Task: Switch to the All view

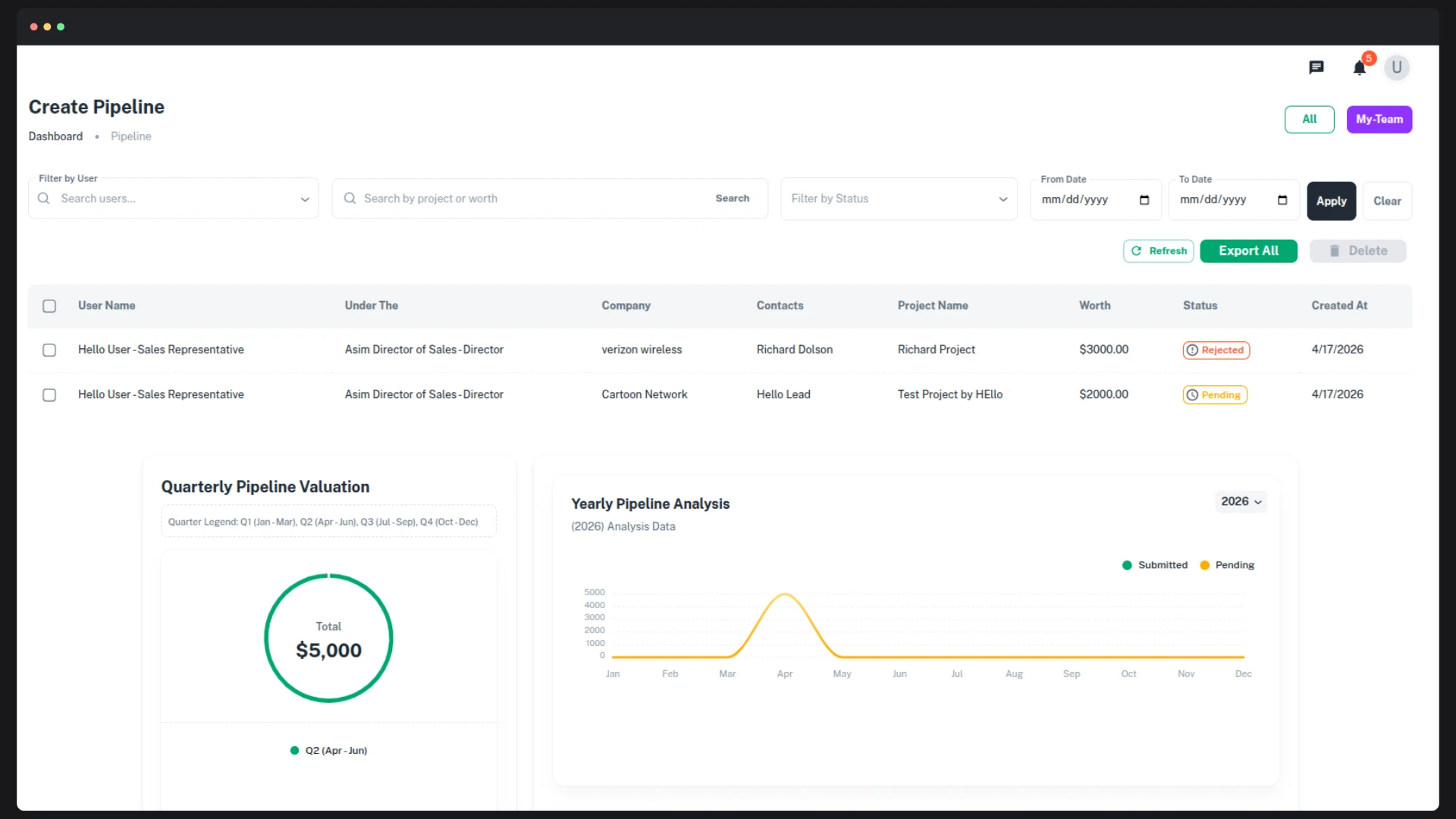Action: click(x=1309, y=119)
